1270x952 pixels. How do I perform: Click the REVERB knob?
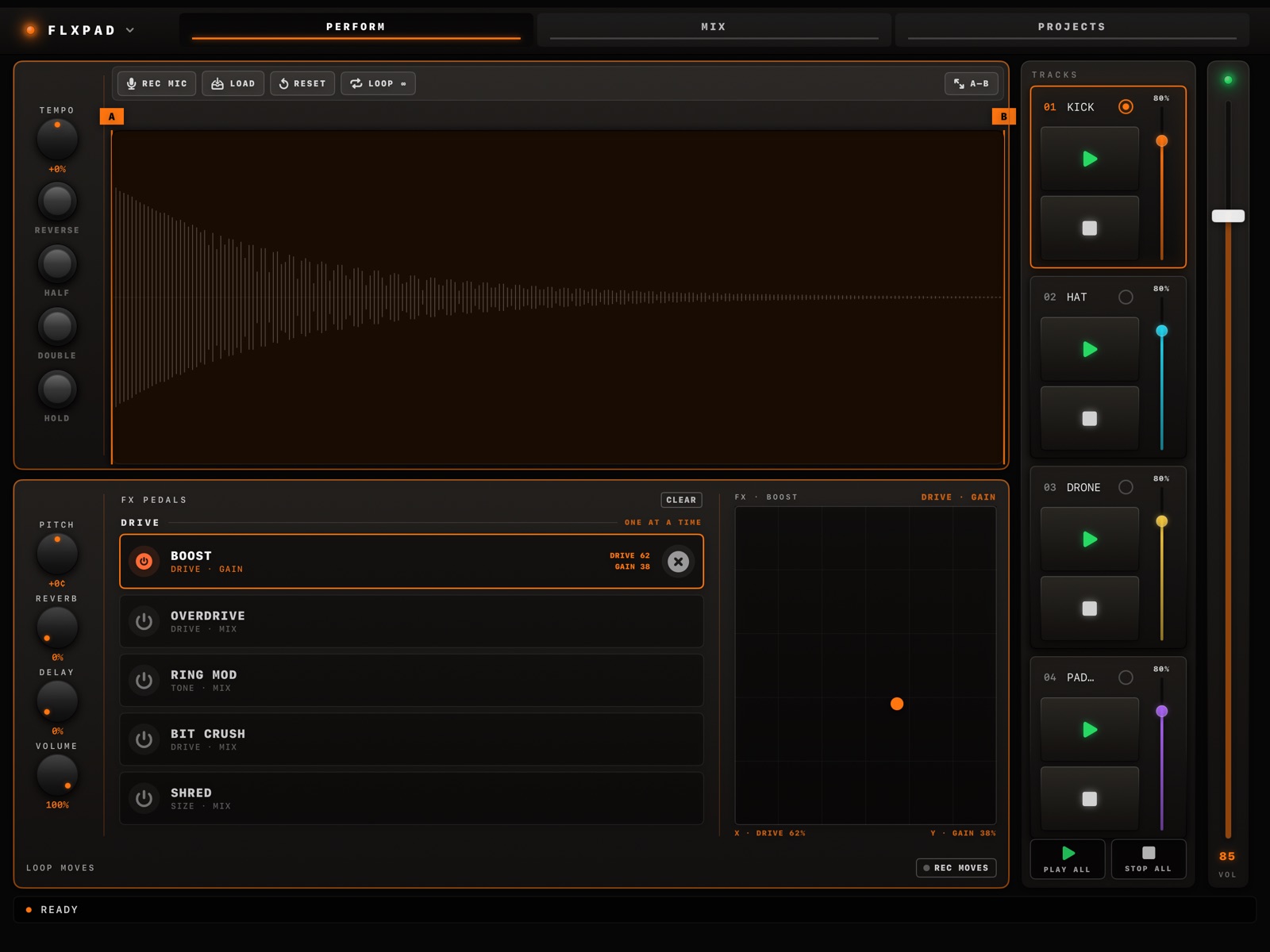[x=57, y=627]
